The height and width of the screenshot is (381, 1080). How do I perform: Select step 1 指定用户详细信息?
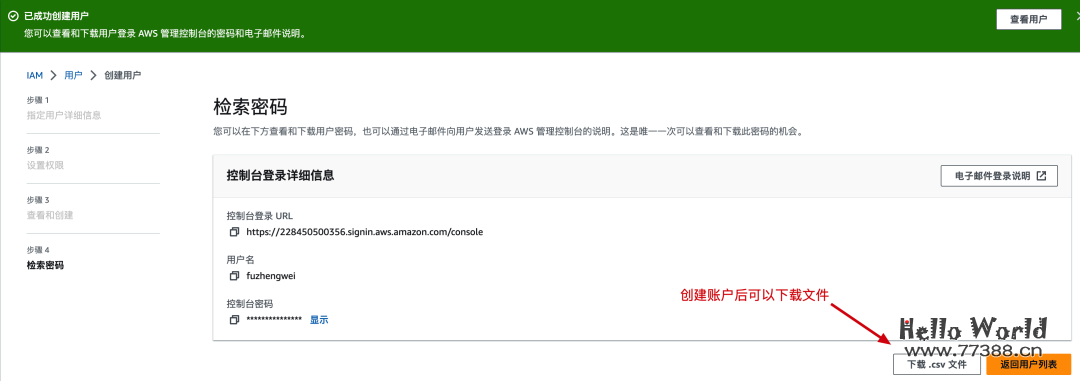[x=64, y=115]
